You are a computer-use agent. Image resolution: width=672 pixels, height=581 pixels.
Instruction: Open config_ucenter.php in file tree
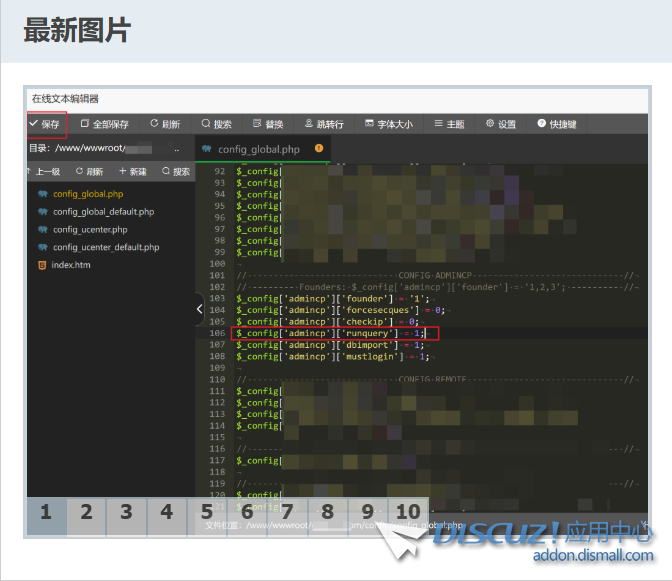point(90,230)
